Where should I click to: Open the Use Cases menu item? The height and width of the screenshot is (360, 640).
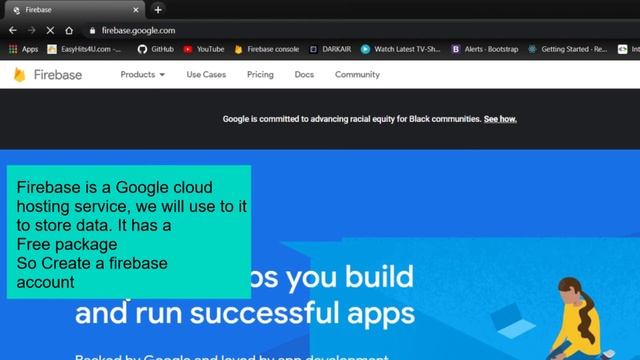click(206, 75)
